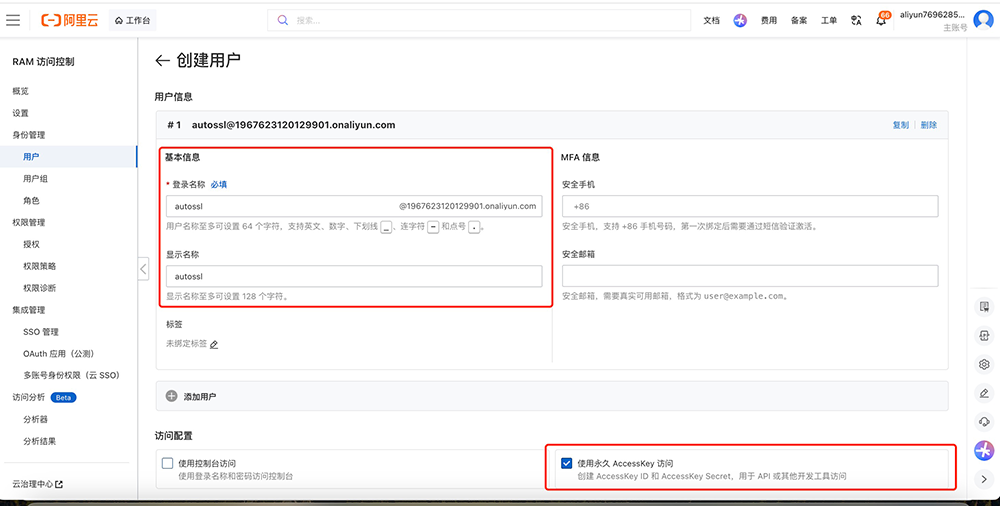Open the AI assistant icon in header
Image resolution: width=1000 pixels, height=506 pixels.
[740, 20]
